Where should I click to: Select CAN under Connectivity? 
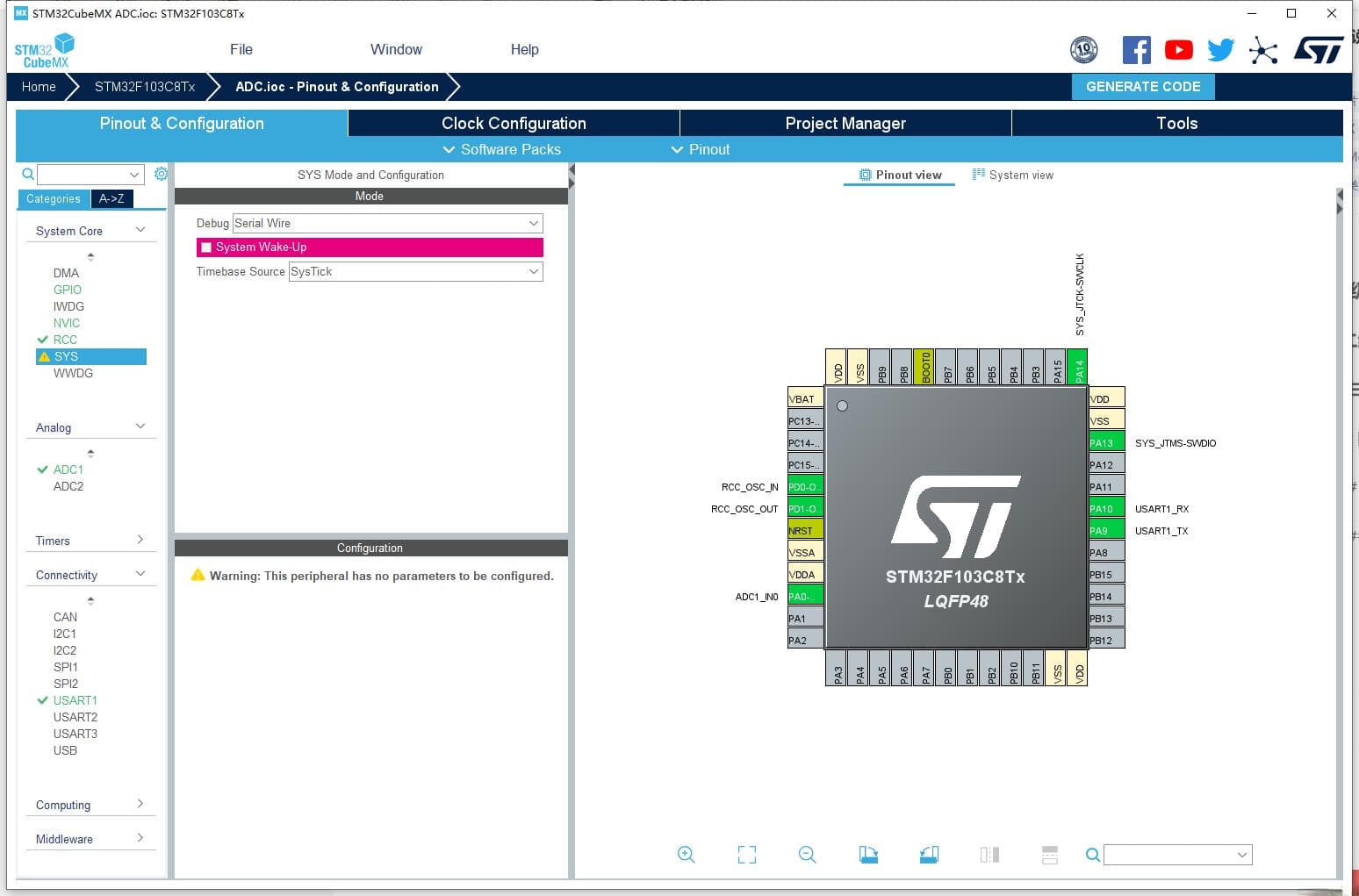click(65, 617)
